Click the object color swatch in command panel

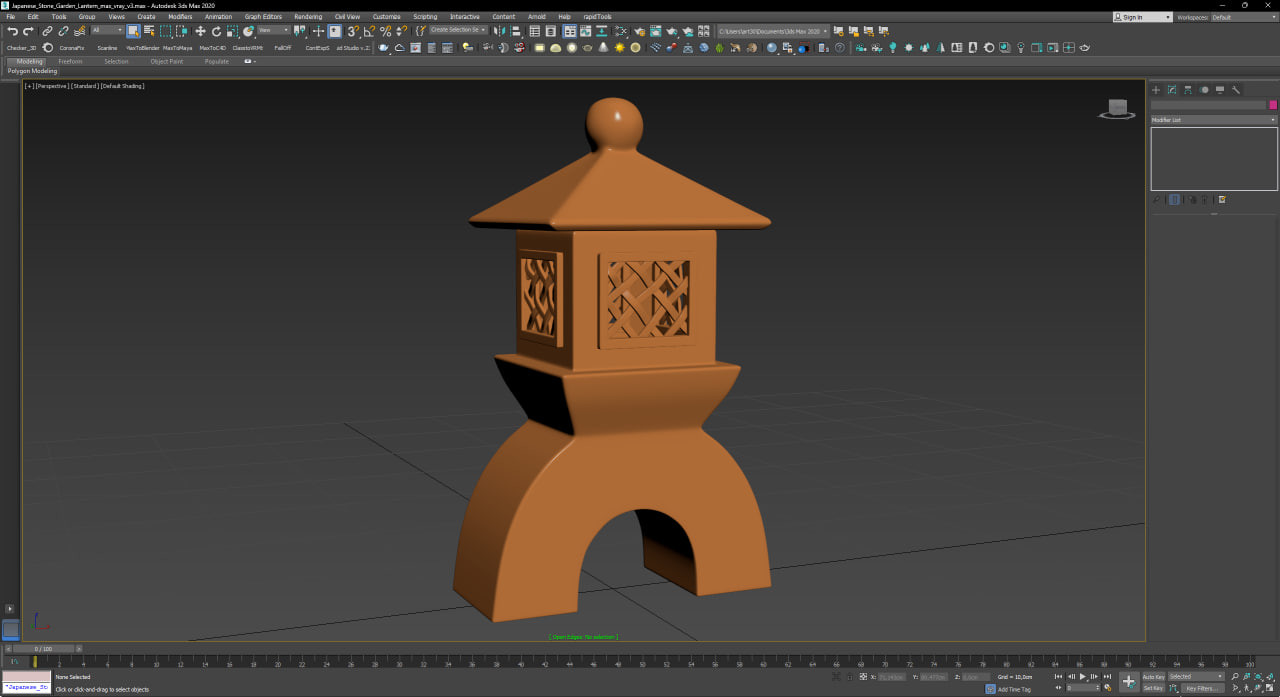pyautogui.click(x=1273, y=104)
